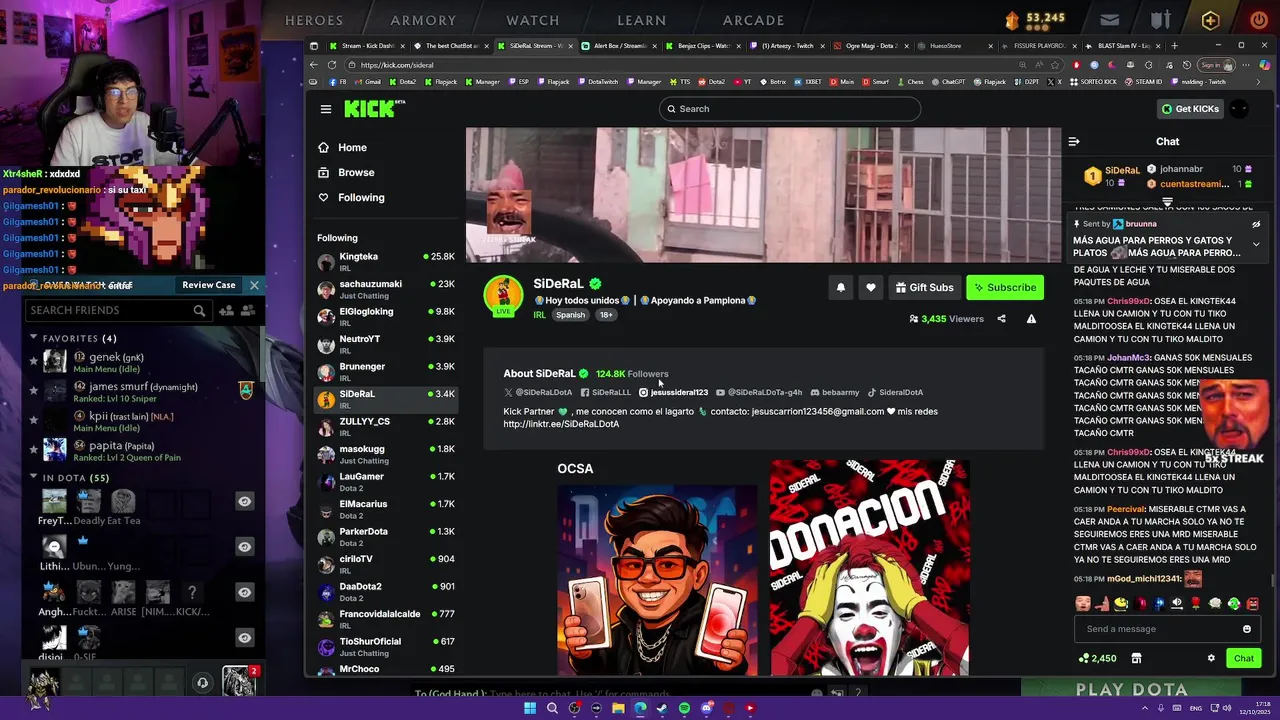Toggle spectate eye for FreyT row
Image resolution: width=1280 pixels, height=720 pixels.
(x=244, y=501)
